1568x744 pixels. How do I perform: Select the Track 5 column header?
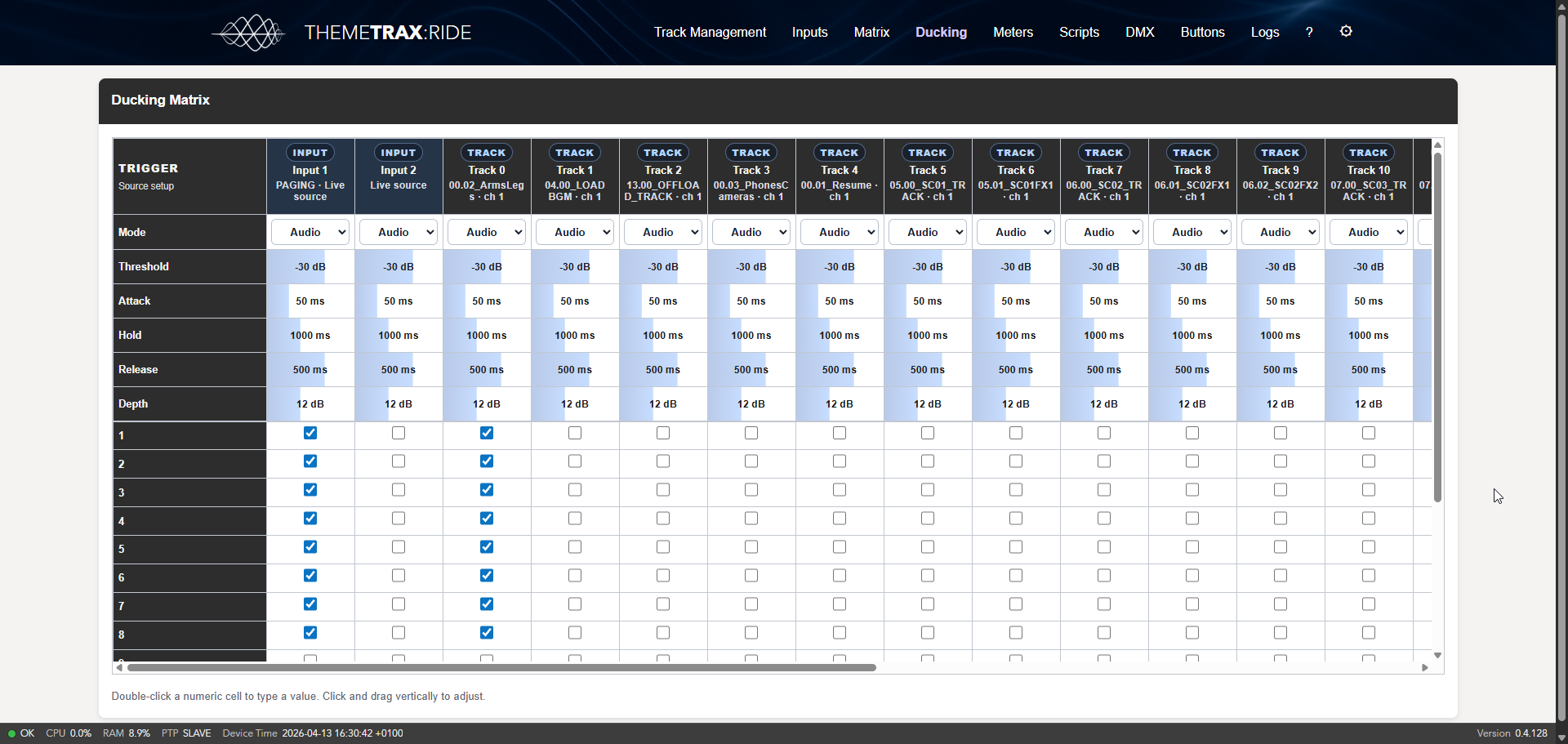pos(928,175)
